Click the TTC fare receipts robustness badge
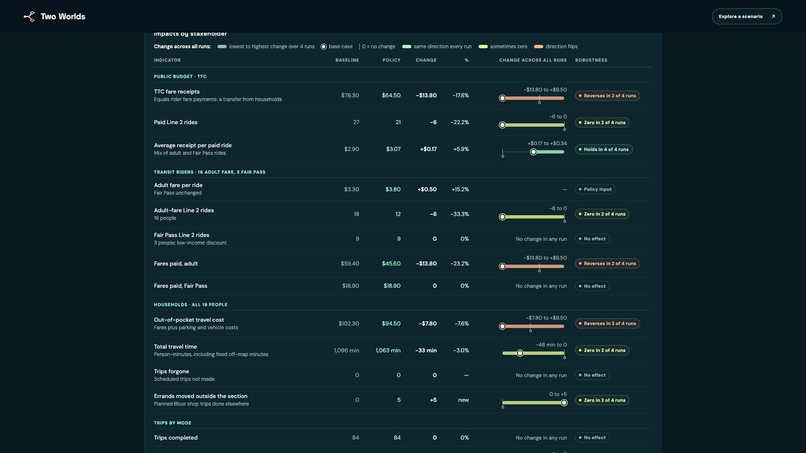The height and width of the screenshot is (453, 806). [607, 96]
